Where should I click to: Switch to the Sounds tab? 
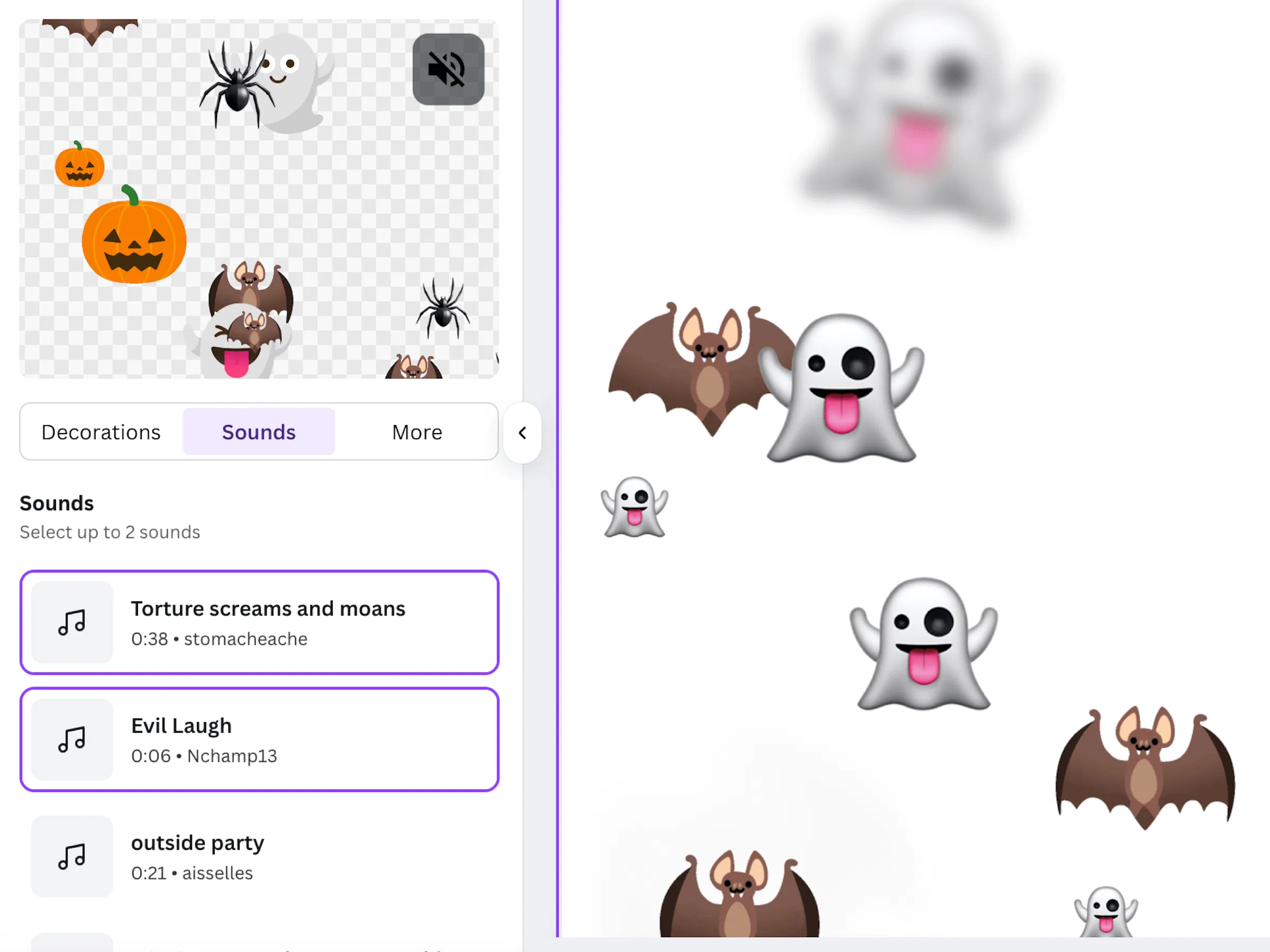pos(259,432)
